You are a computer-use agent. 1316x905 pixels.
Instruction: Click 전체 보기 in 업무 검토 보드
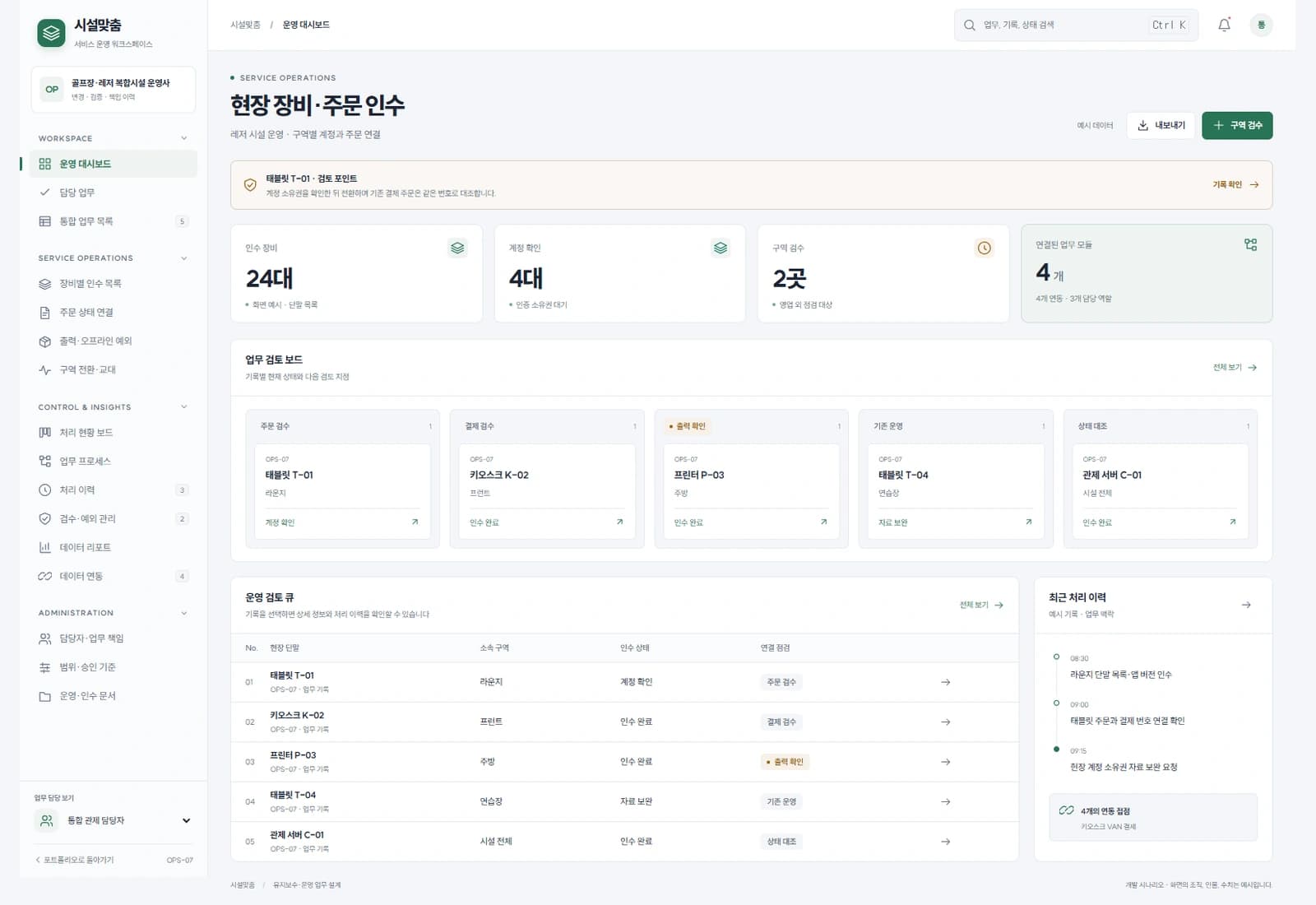click(1235, 367)
